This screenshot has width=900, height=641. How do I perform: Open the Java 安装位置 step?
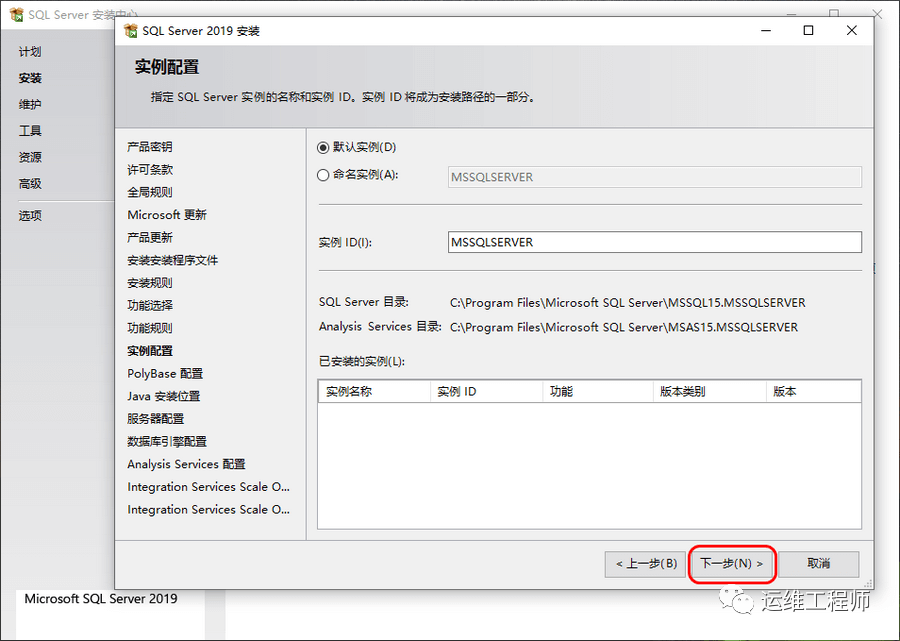click(x=164, y=397)
